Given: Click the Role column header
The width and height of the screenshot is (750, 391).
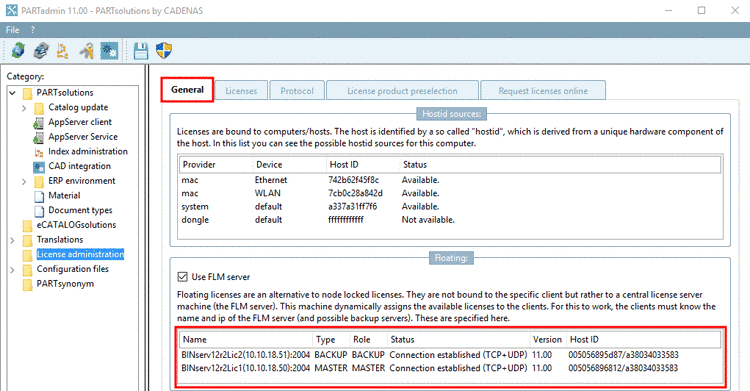Looking at the screenshot, I should click(368, 339).
